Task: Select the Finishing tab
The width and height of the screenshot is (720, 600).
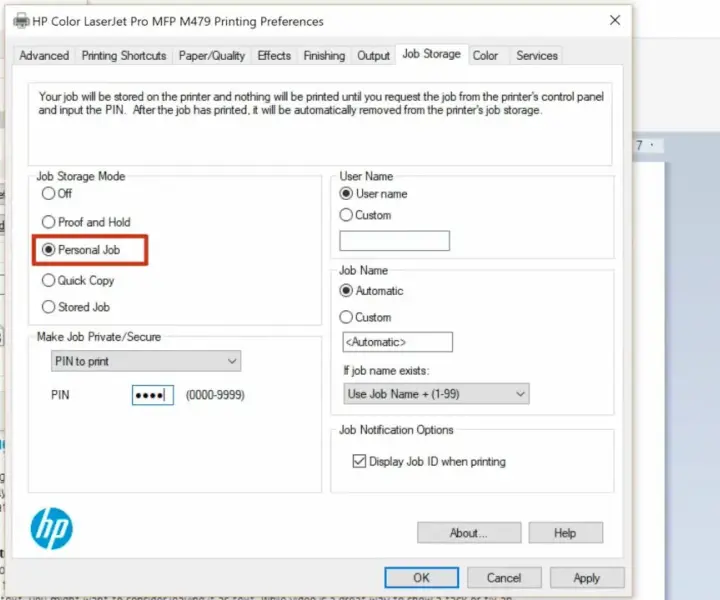Action: click(x=324, y=56)
